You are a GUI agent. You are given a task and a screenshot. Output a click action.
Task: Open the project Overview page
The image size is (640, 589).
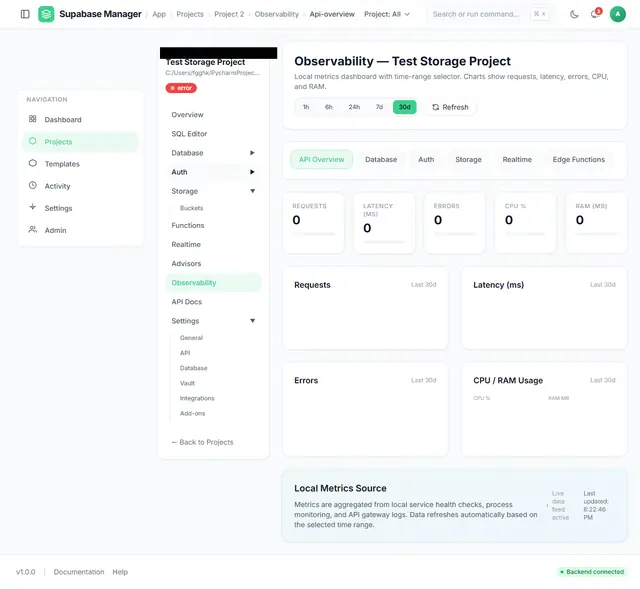coord(213,115)
